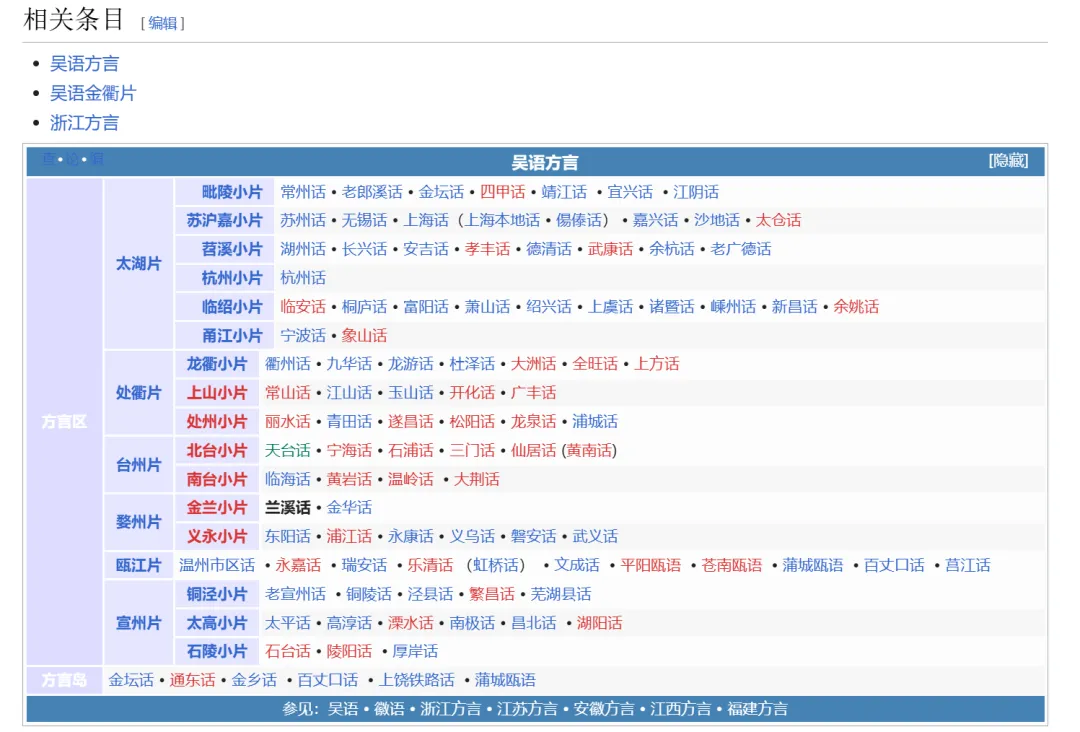This screenshot has height=732, width=1080.
Task: Click the 吴语方言 navbox title
Action: 545,163
